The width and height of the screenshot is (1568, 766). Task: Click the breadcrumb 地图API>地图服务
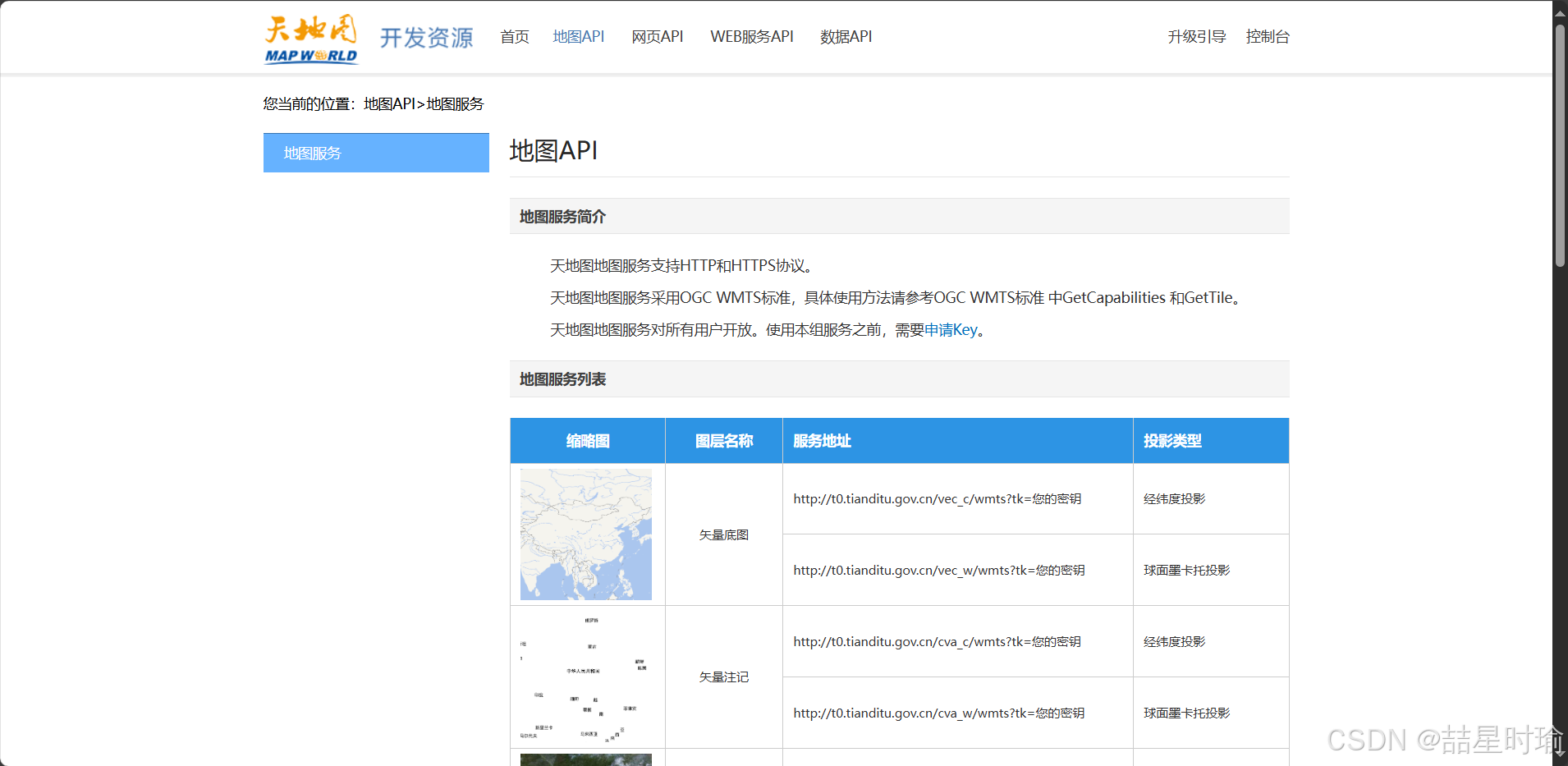click(424, 104)
